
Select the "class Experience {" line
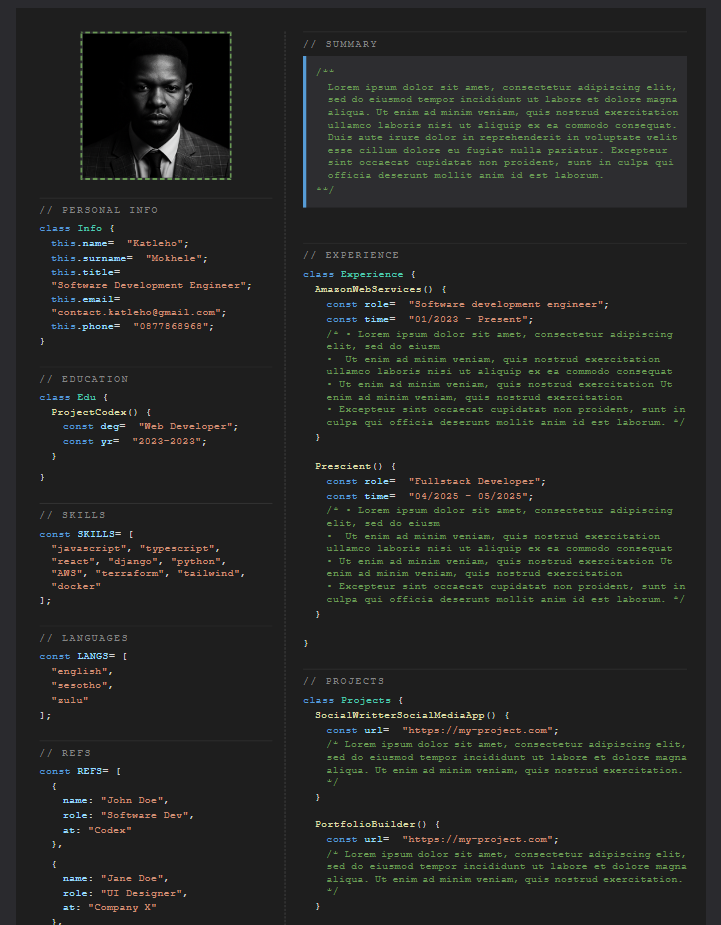[359, 274]
